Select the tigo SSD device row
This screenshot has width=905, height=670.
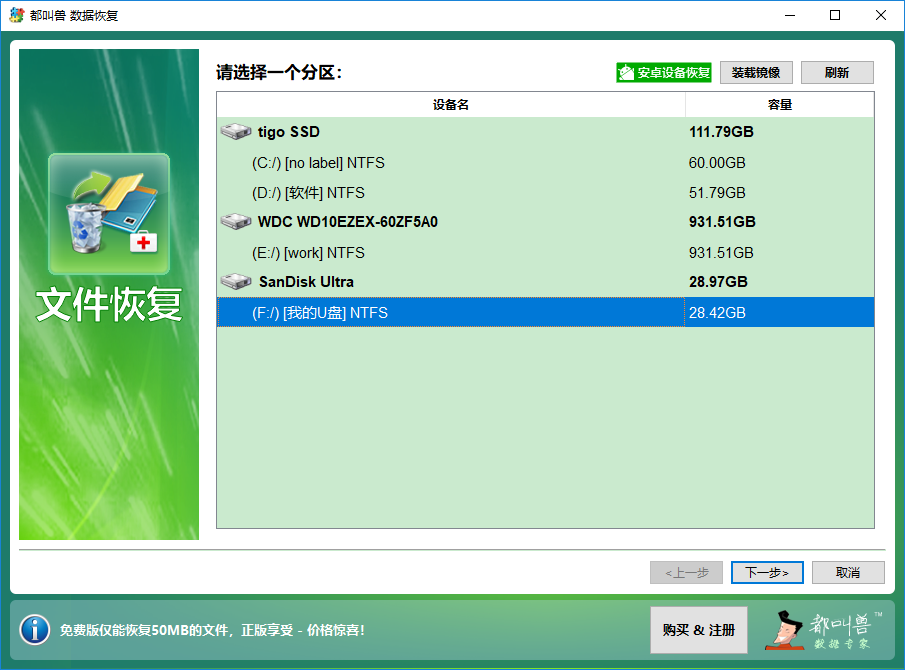tap(545, 132)
